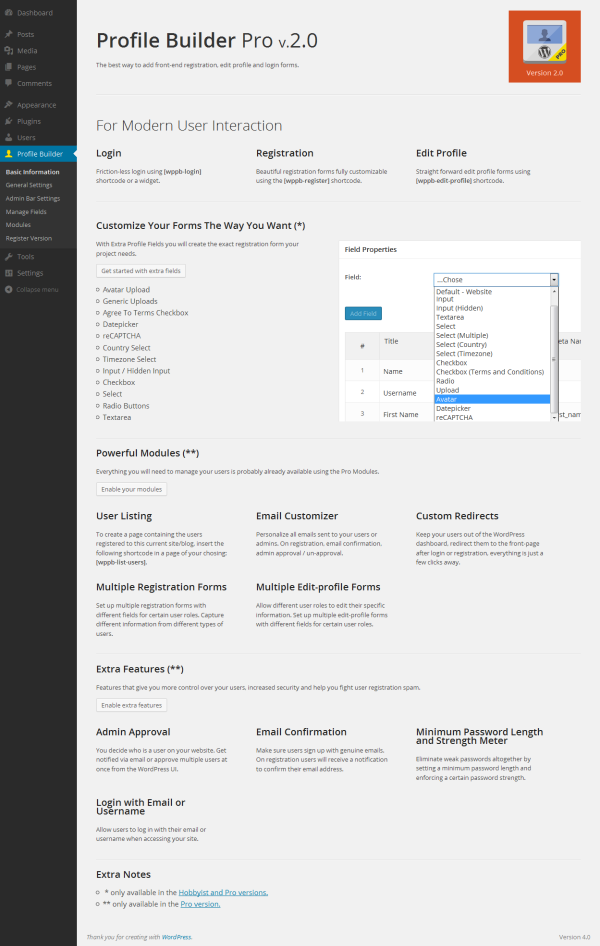
Task: Click the Comments bubble icon
Action: tap(8, 83)
